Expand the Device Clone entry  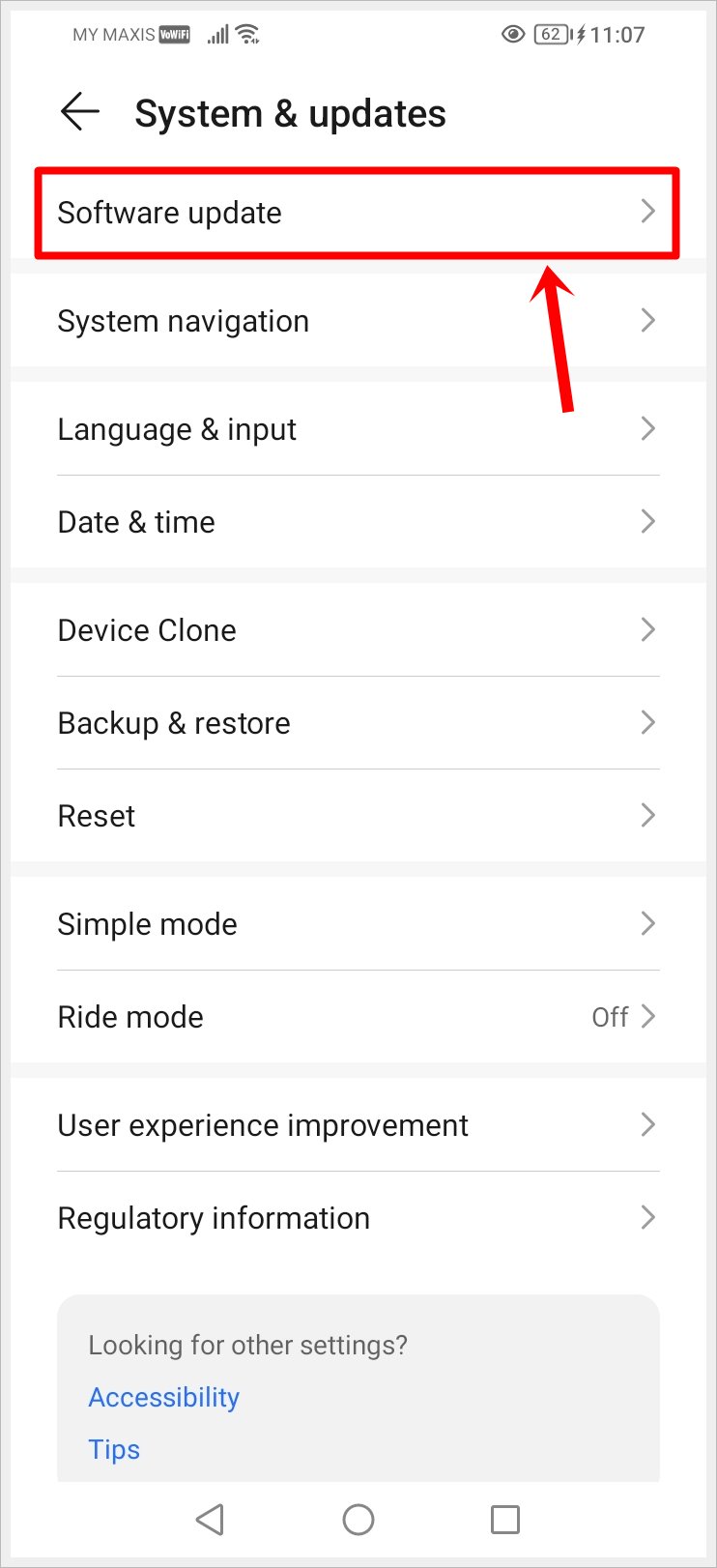358,630
